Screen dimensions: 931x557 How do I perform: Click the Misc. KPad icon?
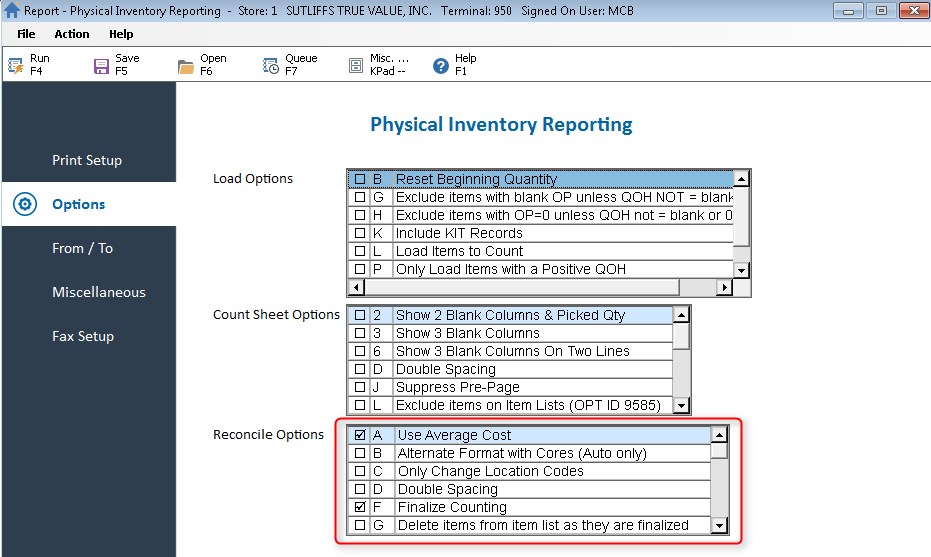tap(356, 66)
